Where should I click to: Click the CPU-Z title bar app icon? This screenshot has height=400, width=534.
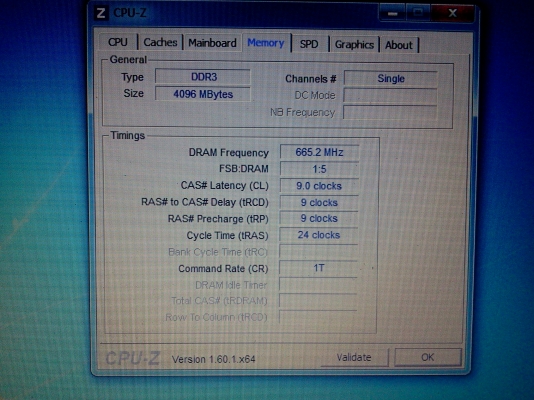[x=101, y=13]
